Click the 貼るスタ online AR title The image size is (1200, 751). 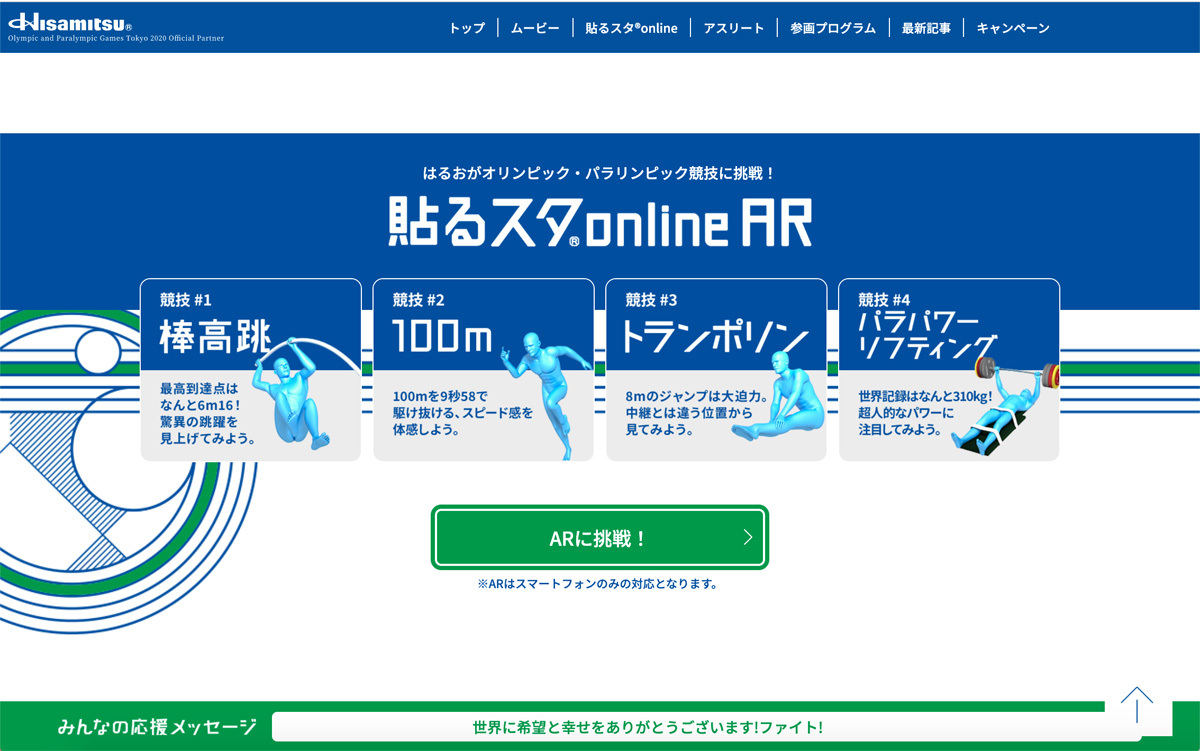600,222
